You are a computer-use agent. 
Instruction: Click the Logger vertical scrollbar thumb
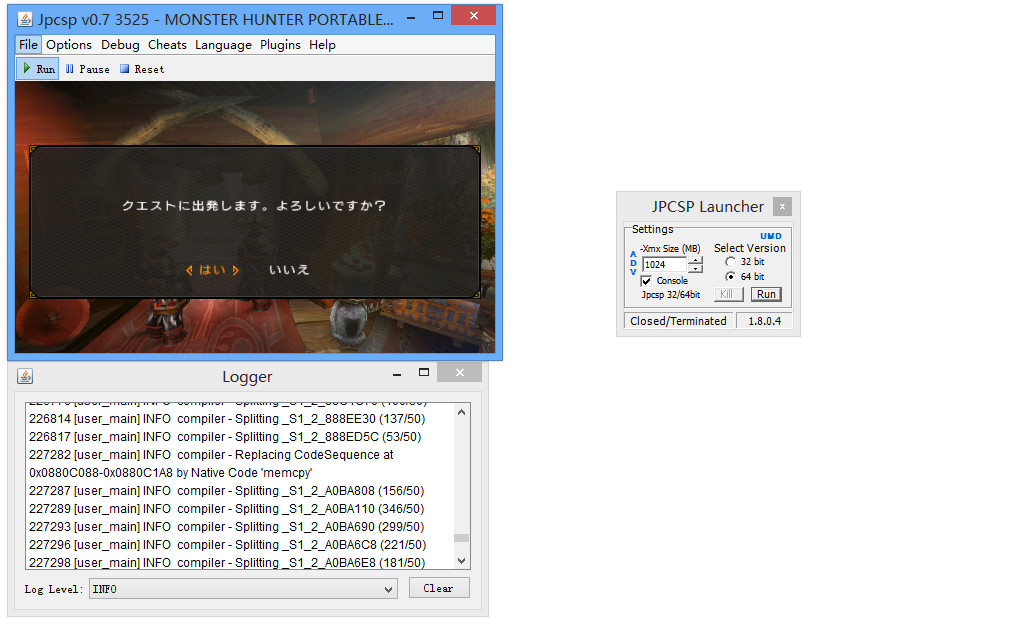[461, 538]
